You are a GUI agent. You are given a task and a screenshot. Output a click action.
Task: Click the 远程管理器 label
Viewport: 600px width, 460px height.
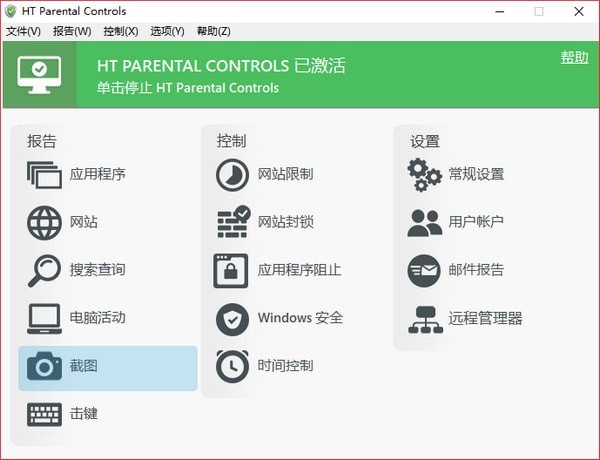(x=485, y=318)
